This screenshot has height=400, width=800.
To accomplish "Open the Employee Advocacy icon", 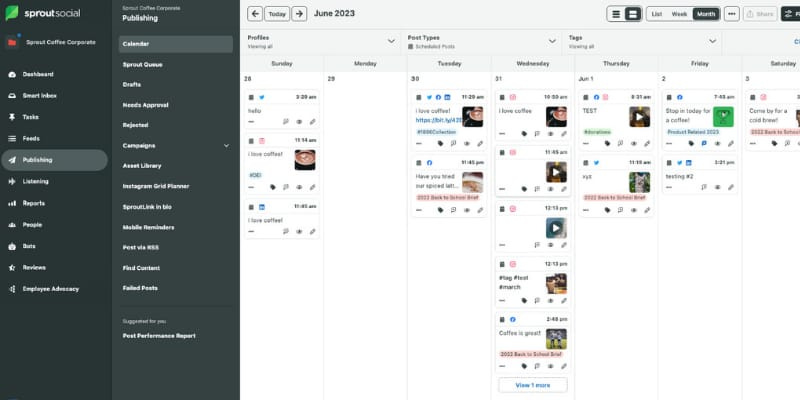I will coord(12,289).
